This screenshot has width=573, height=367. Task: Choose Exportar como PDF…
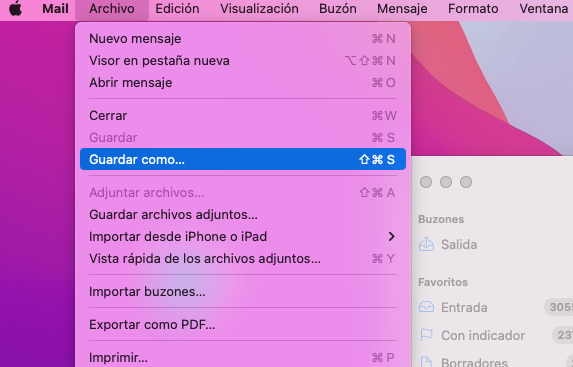[x=243, y=325]
